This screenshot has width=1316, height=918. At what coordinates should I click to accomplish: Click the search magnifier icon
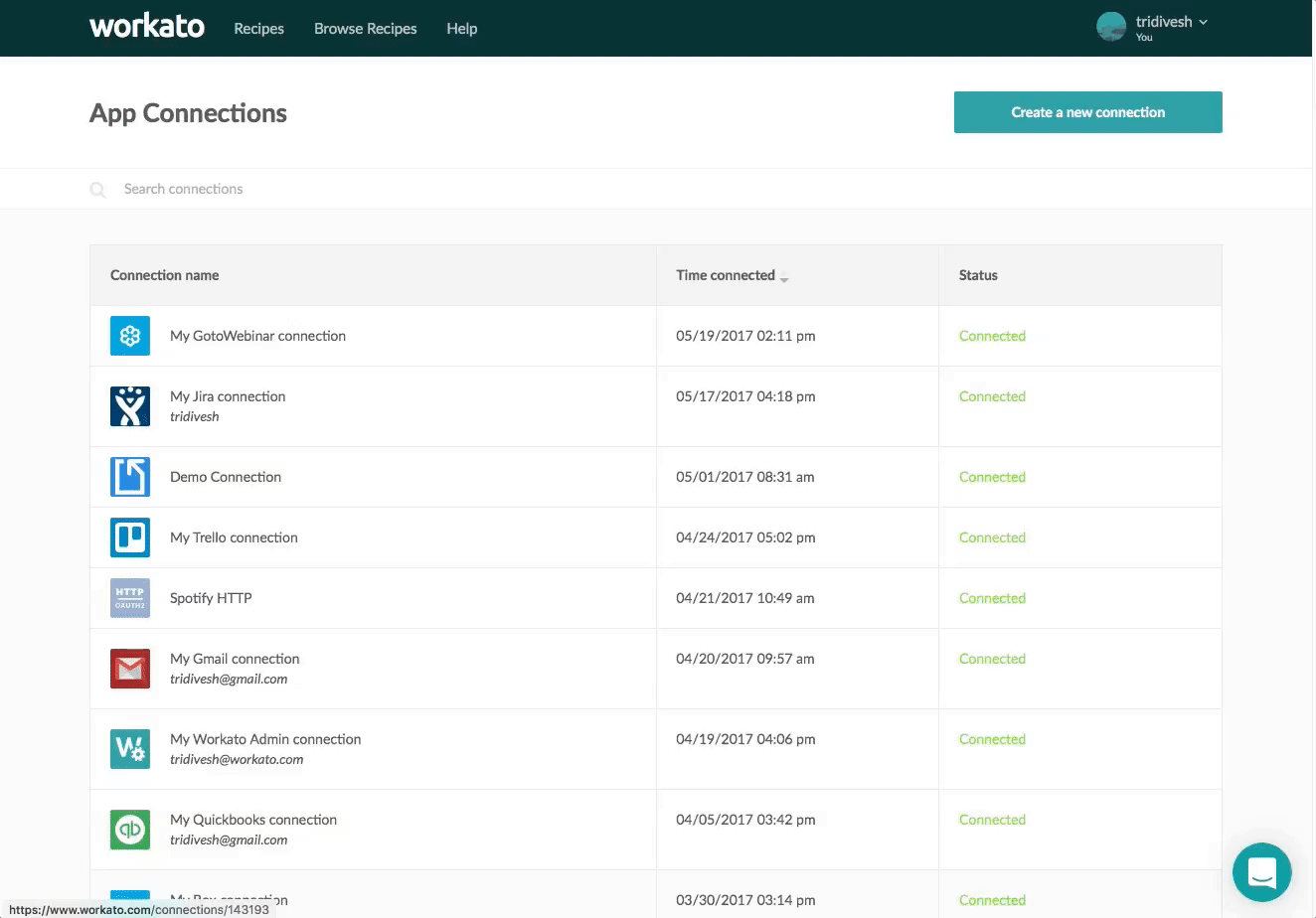click(98, 189)
